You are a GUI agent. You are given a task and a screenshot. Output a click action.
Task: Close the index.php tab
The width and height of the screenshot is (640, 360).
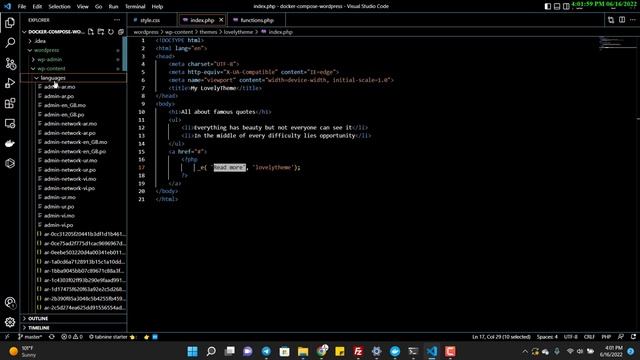click(221, 20)
